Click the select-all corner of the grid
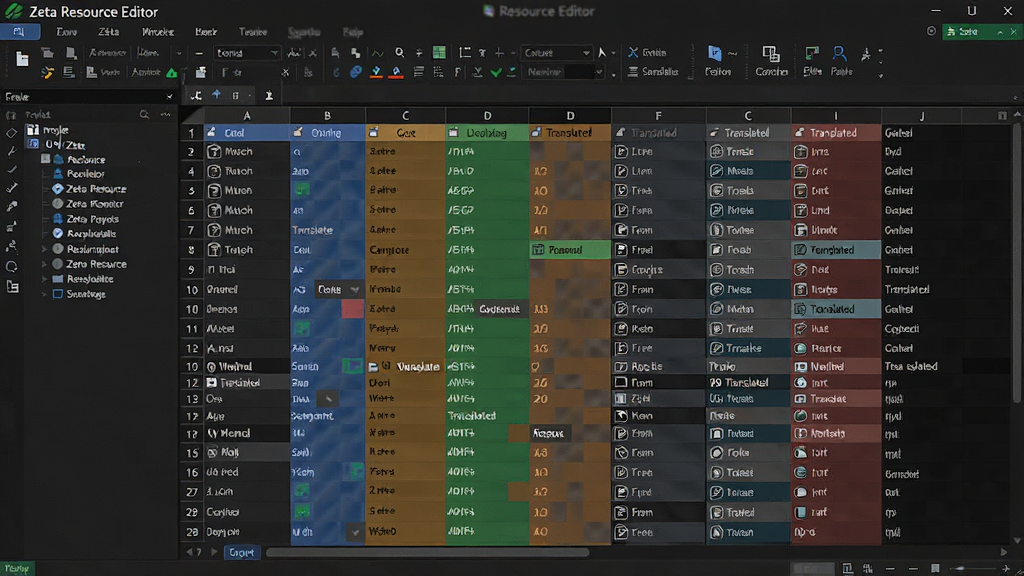Viewport: 1024px width, 576px height. click(191, 116)
